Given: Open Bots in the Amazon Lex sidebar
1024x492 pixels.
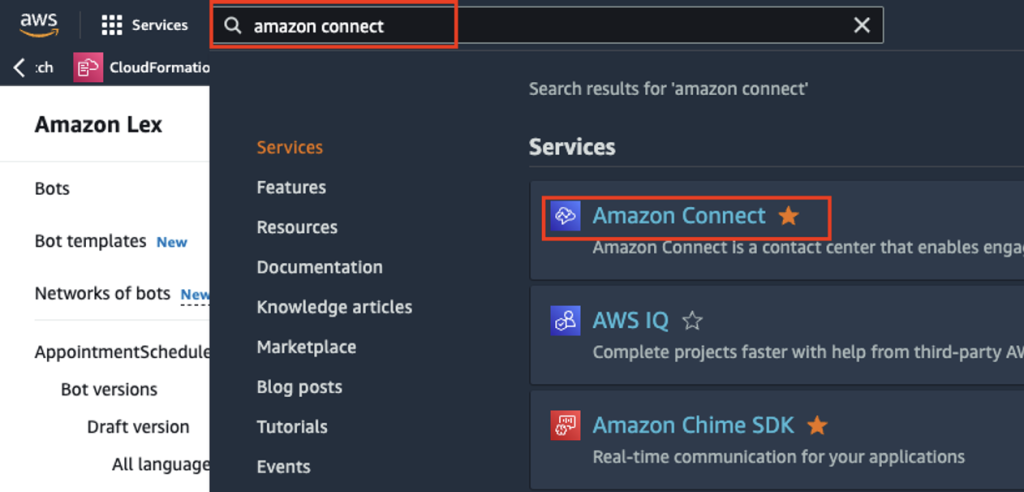Looking at the screenshot, I should (52, 189).
